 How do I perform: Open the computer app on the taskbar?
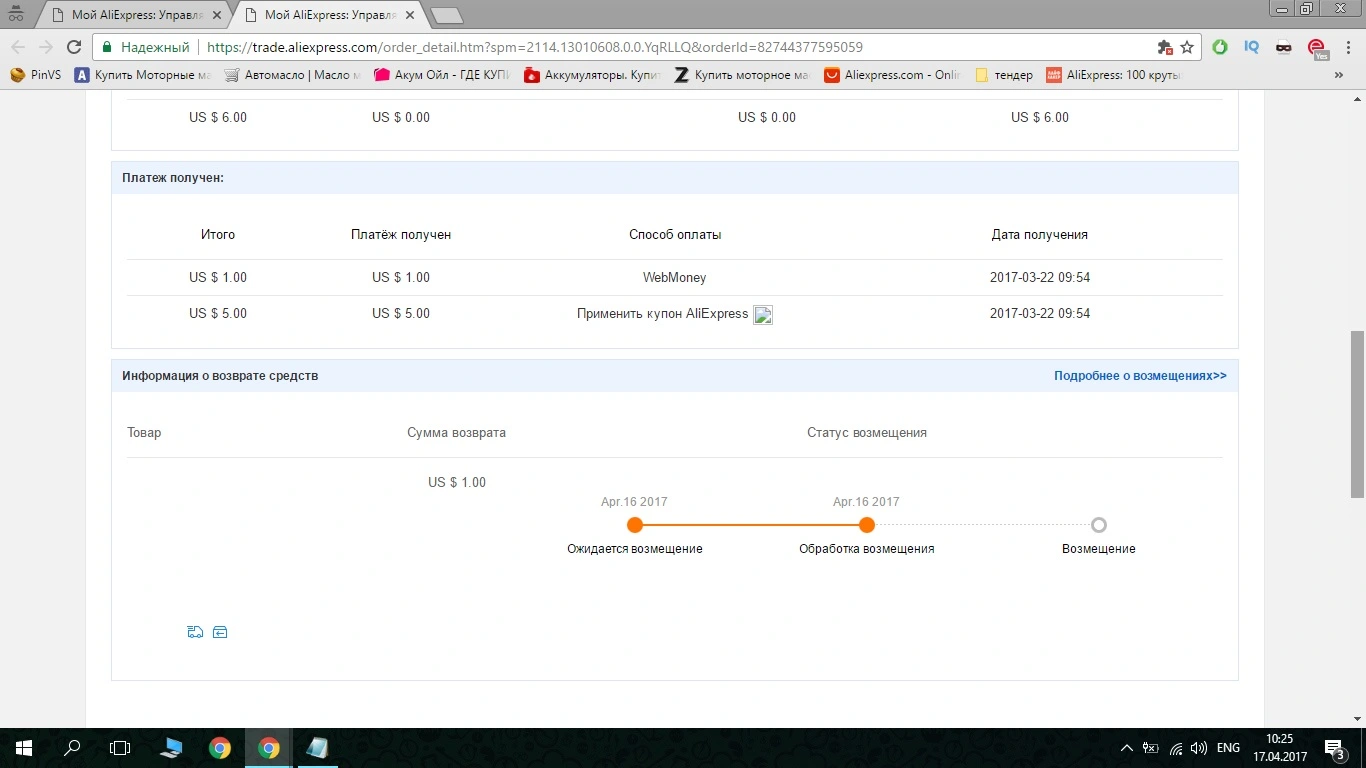coord(171,748)
